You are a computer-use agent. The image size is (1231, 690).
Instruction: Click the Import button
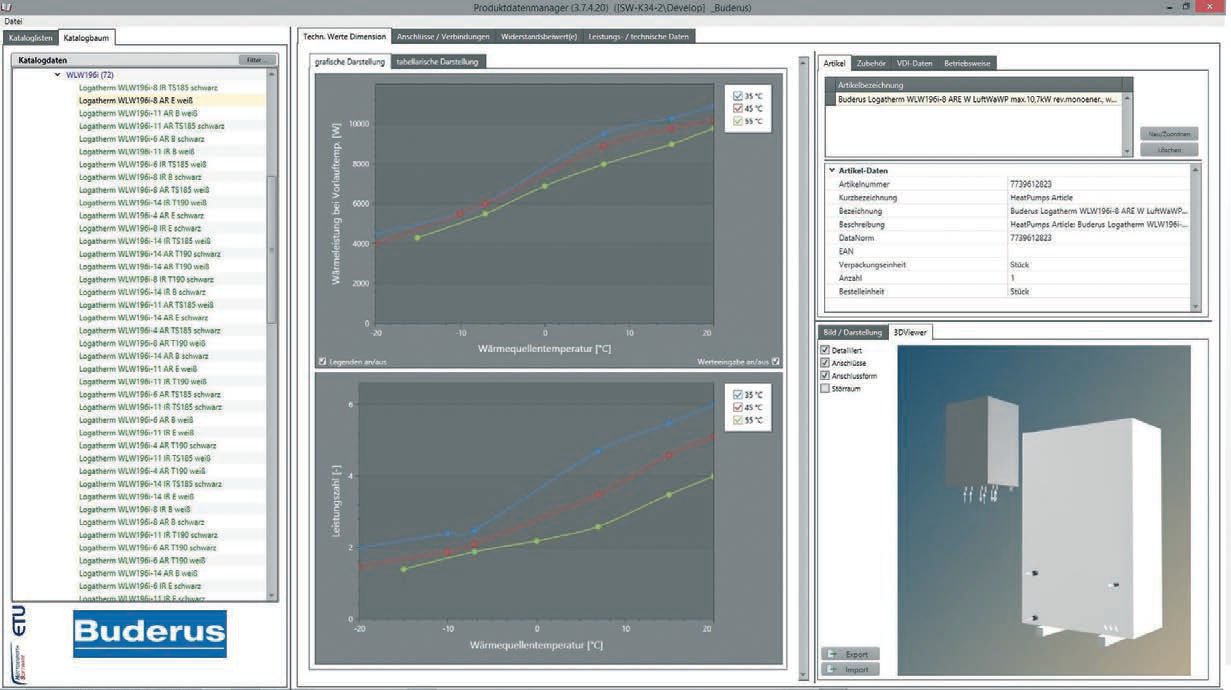point(849,669)
